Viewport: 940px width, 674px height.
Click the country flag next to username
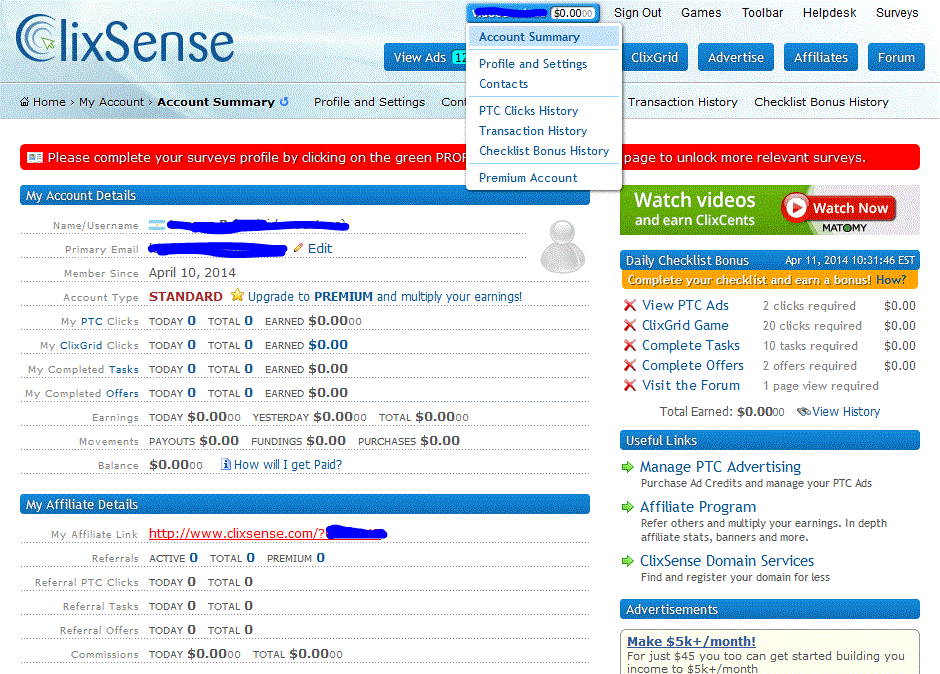tap(156, 225)
